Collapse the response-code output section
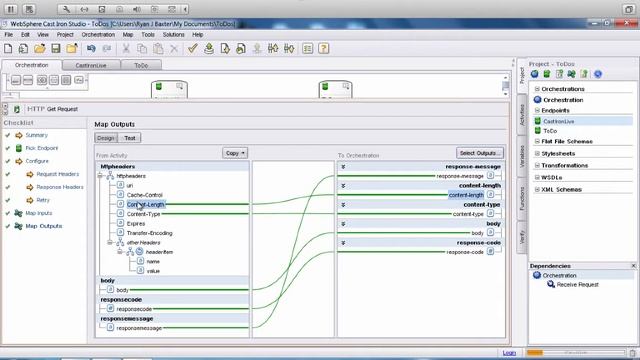 coord(343,242)
